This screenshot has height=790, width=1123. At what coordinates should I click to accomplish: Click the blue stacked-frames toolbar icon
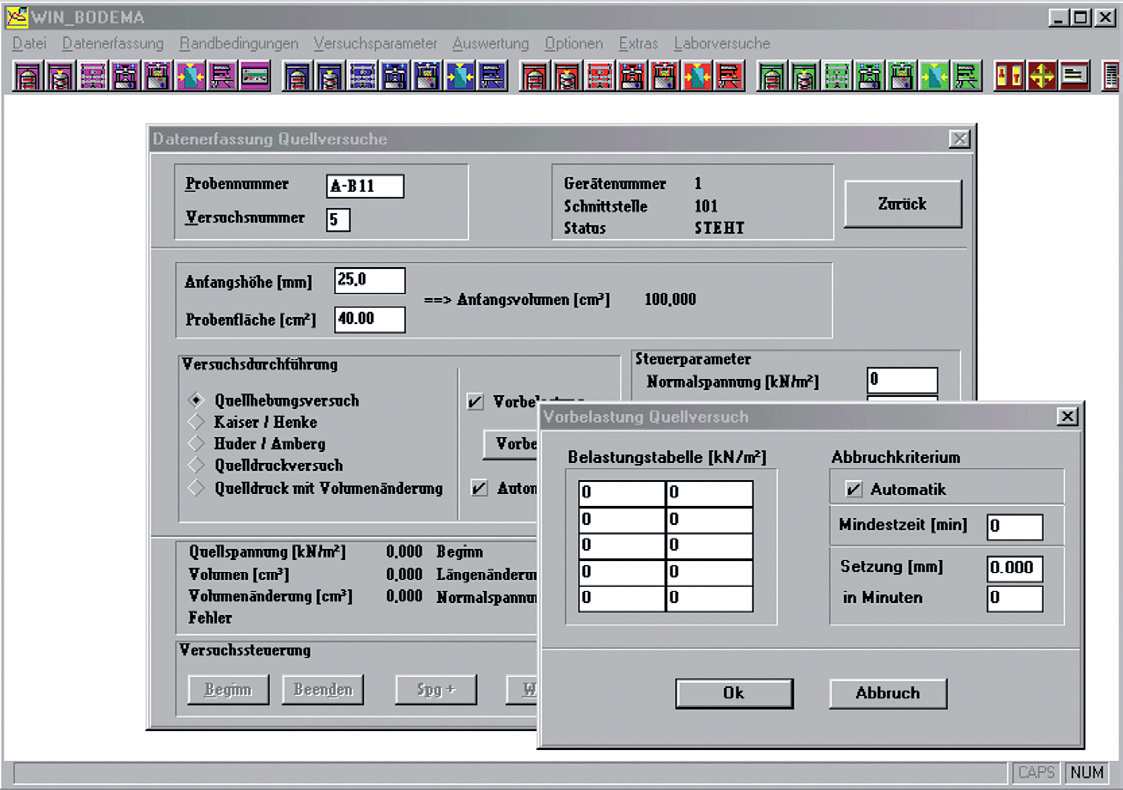tap(362, 76)
